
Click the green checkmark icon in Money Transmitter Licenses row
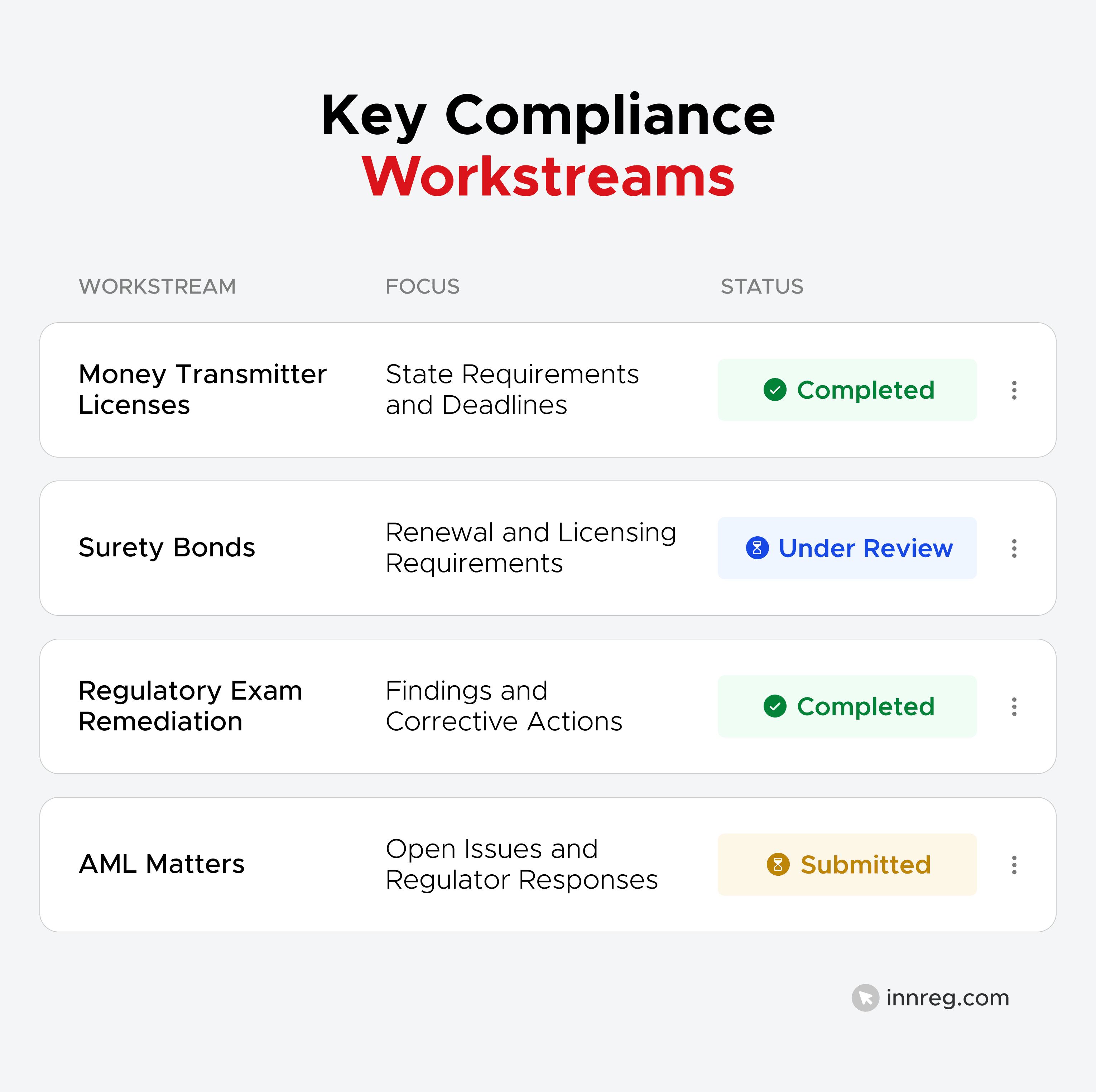click(775, 390)
